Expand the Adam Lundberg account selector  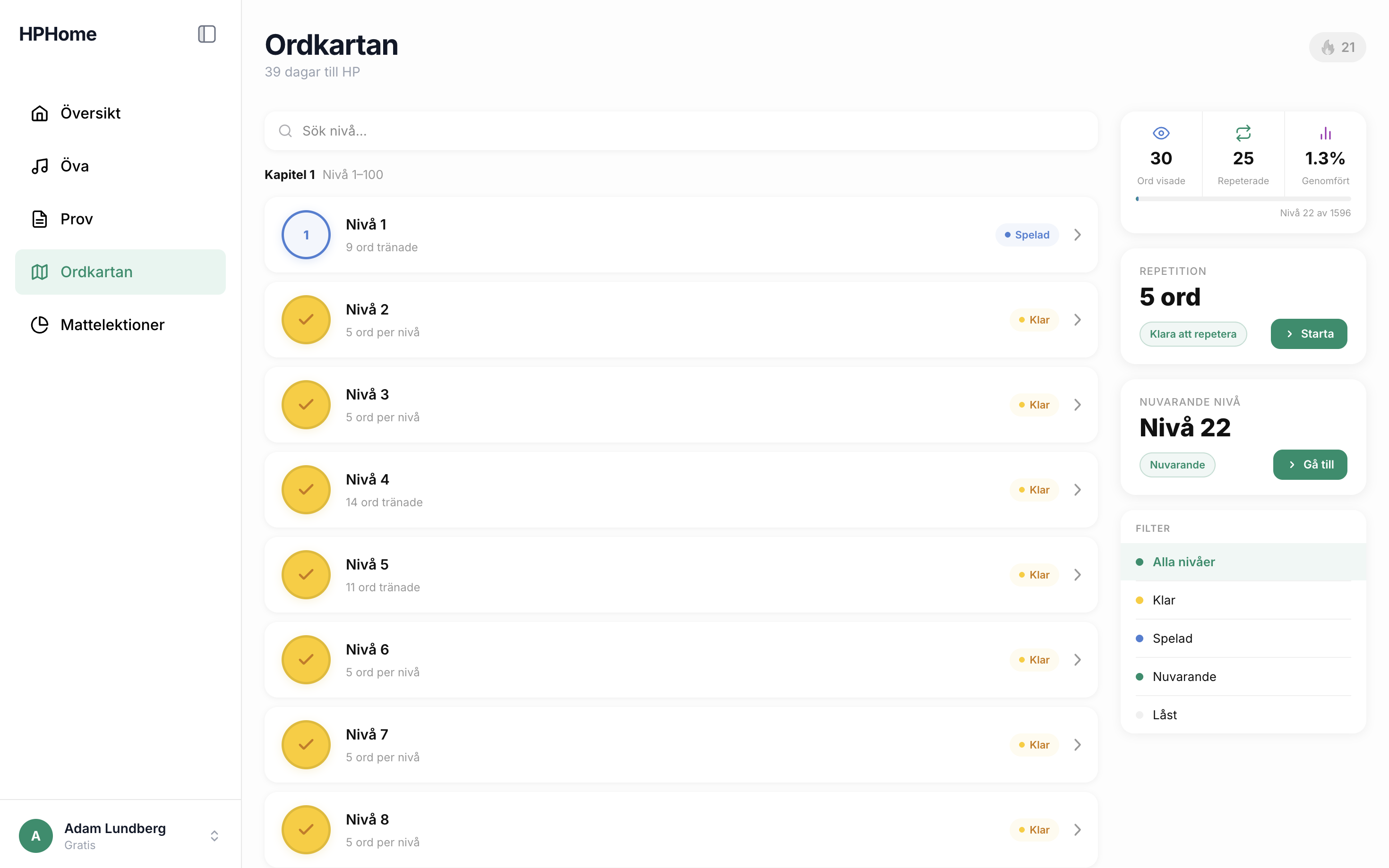coord(215,836)
